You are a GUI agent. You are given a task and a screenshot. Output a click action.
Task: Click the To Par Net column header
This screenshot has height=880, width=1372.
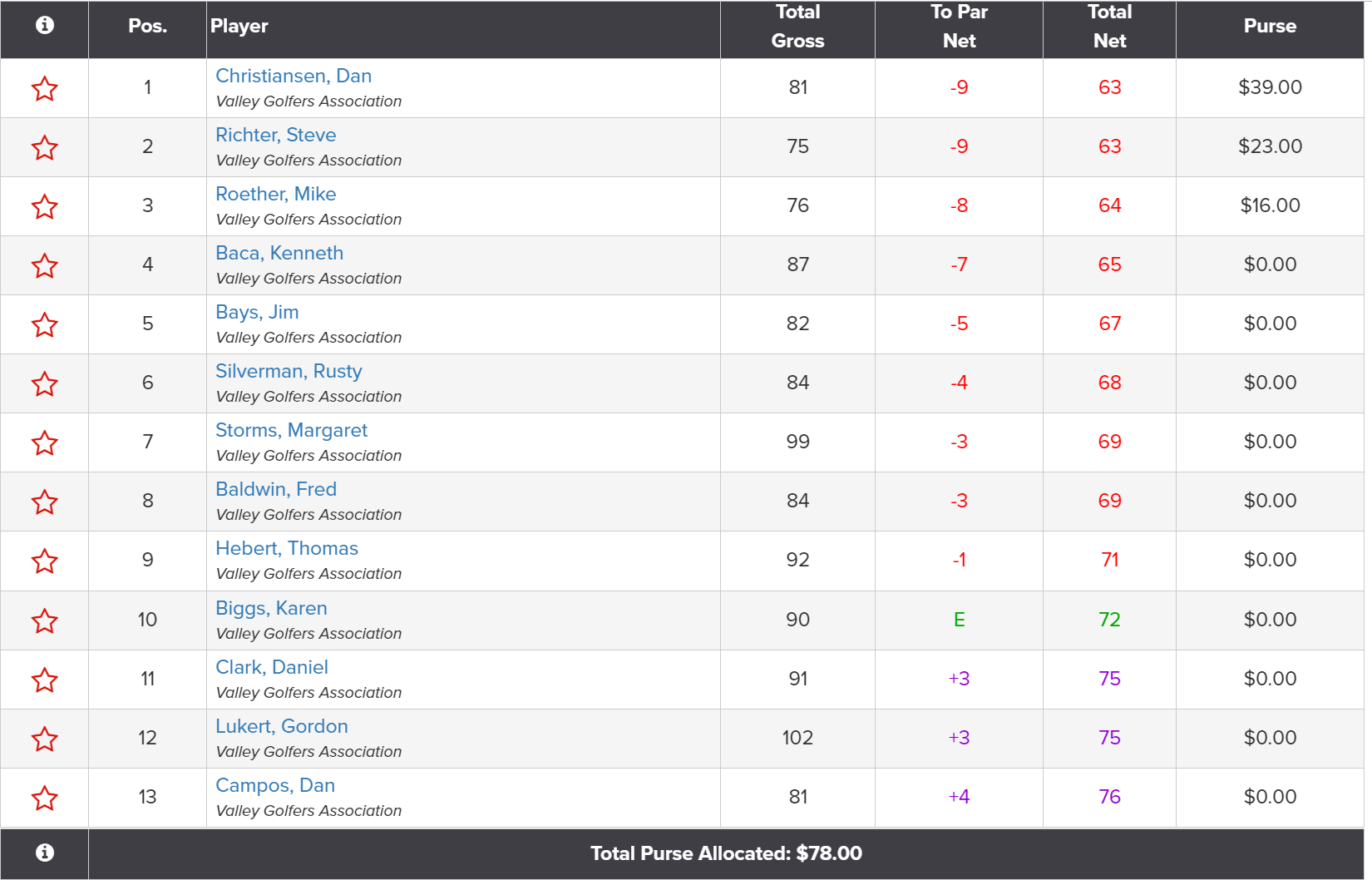point(959,26)
